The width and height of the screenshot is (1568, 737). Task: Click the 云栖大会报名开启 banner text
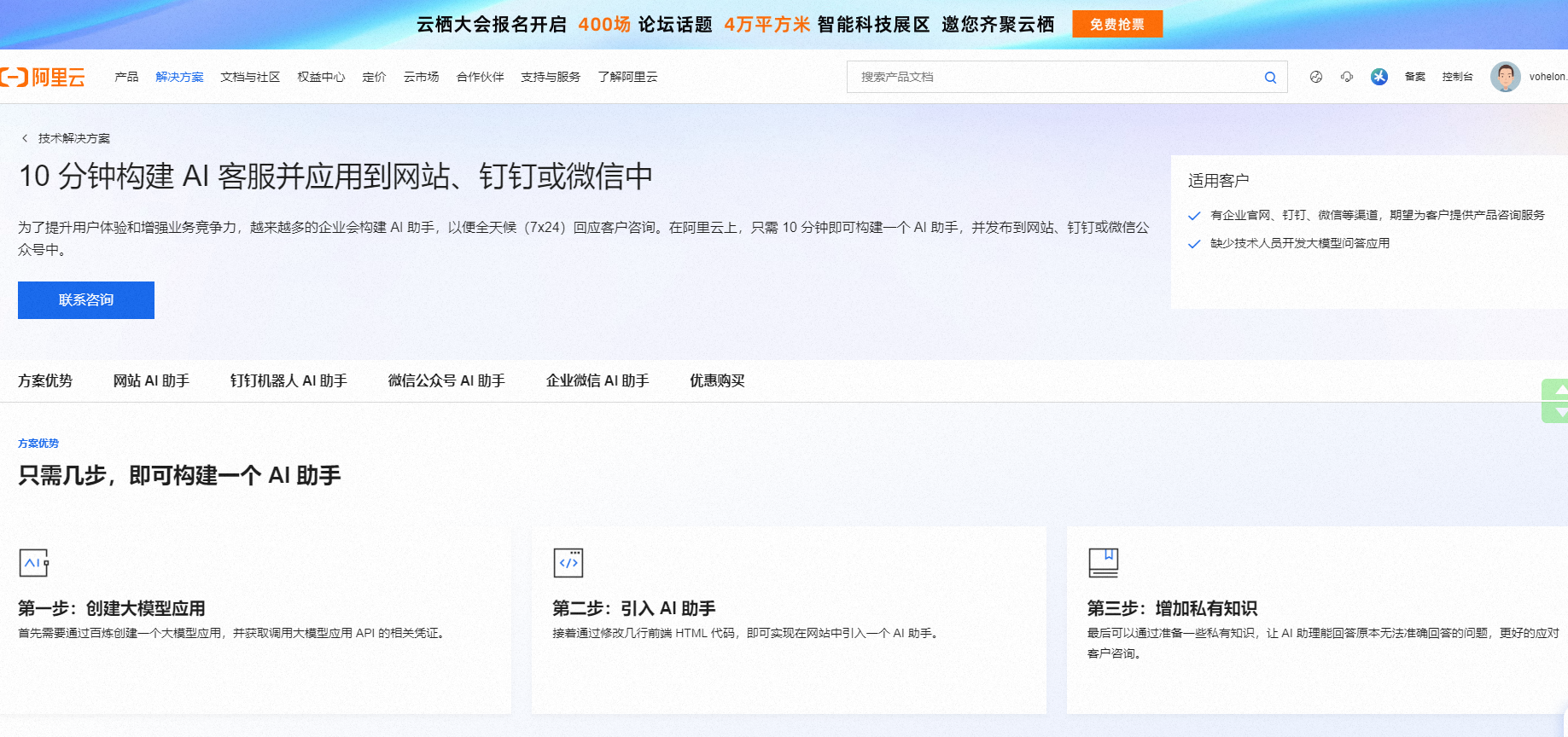point(492,25)
